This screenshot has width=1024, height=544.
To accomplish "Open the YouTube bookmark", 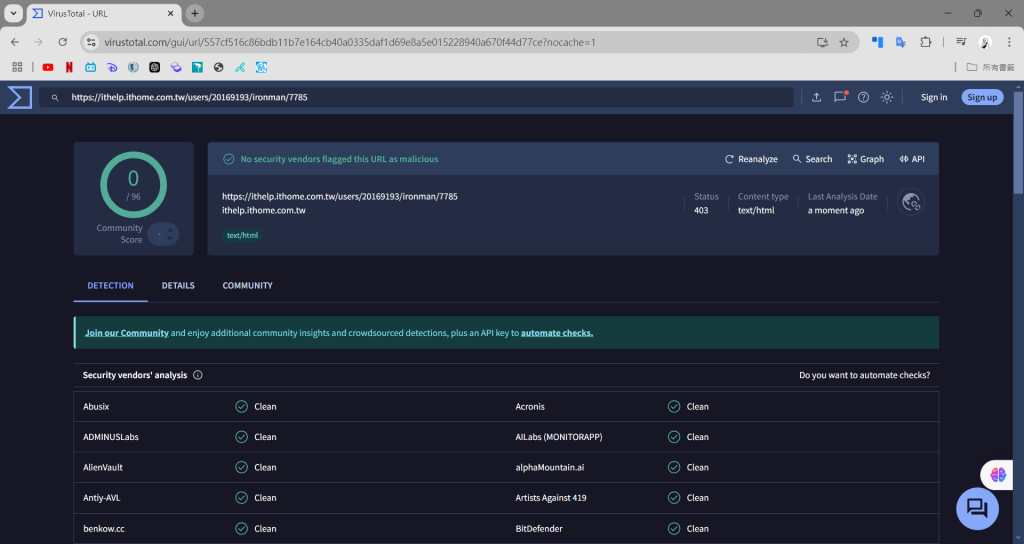I will click(x=48, y=67).
